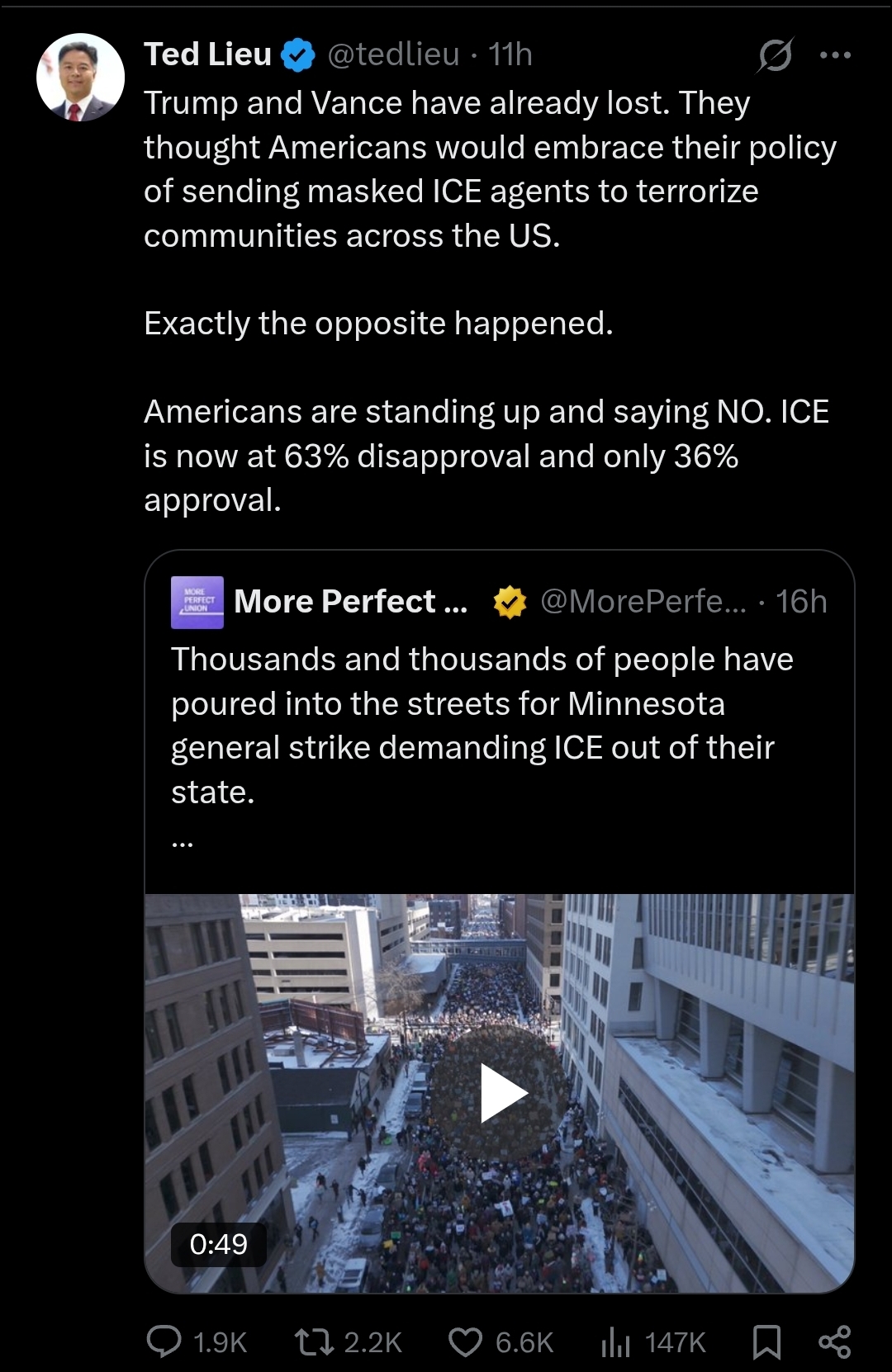The height and width of the screenshot is (1372, 892).
Task: Click the 0:49 video duration label
Action: click(218, 1244)
